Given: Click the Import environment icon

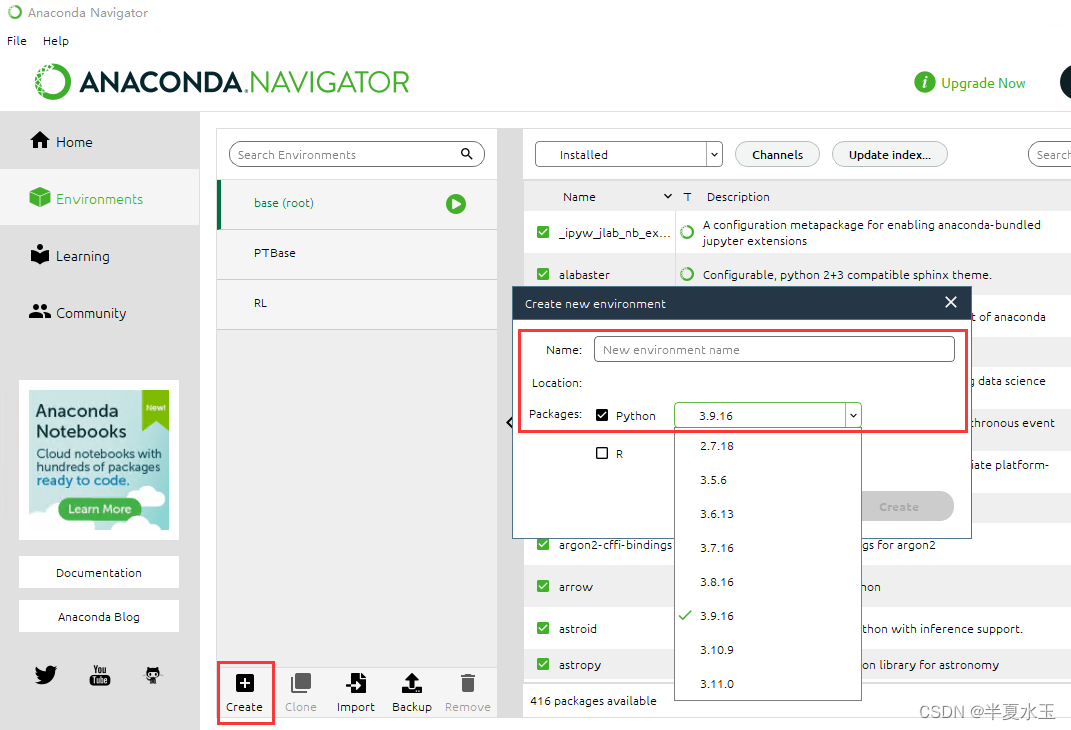Looking at the screenshot, I should tap(356, 683).
